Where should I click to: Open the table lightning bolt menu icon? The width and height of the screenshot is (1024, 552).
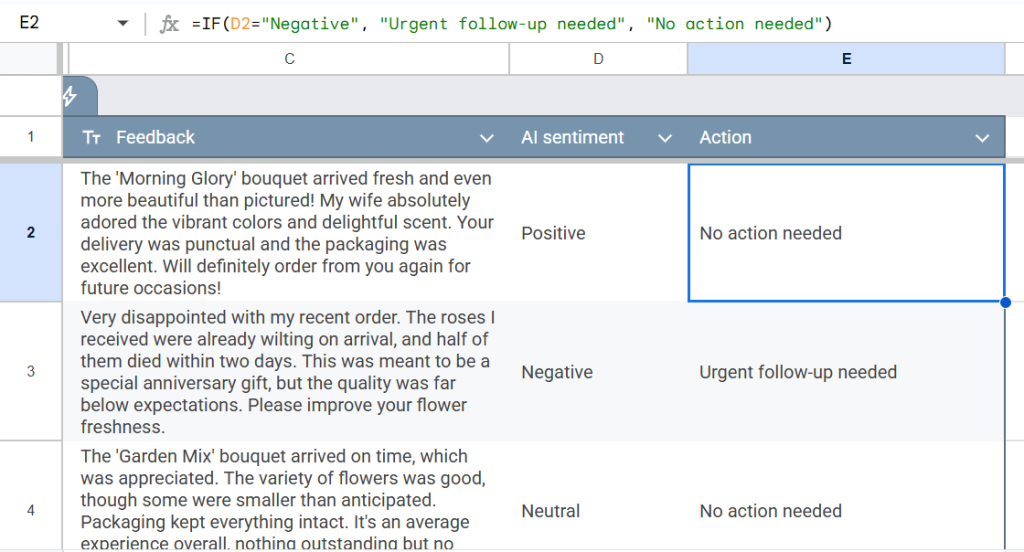71,97
